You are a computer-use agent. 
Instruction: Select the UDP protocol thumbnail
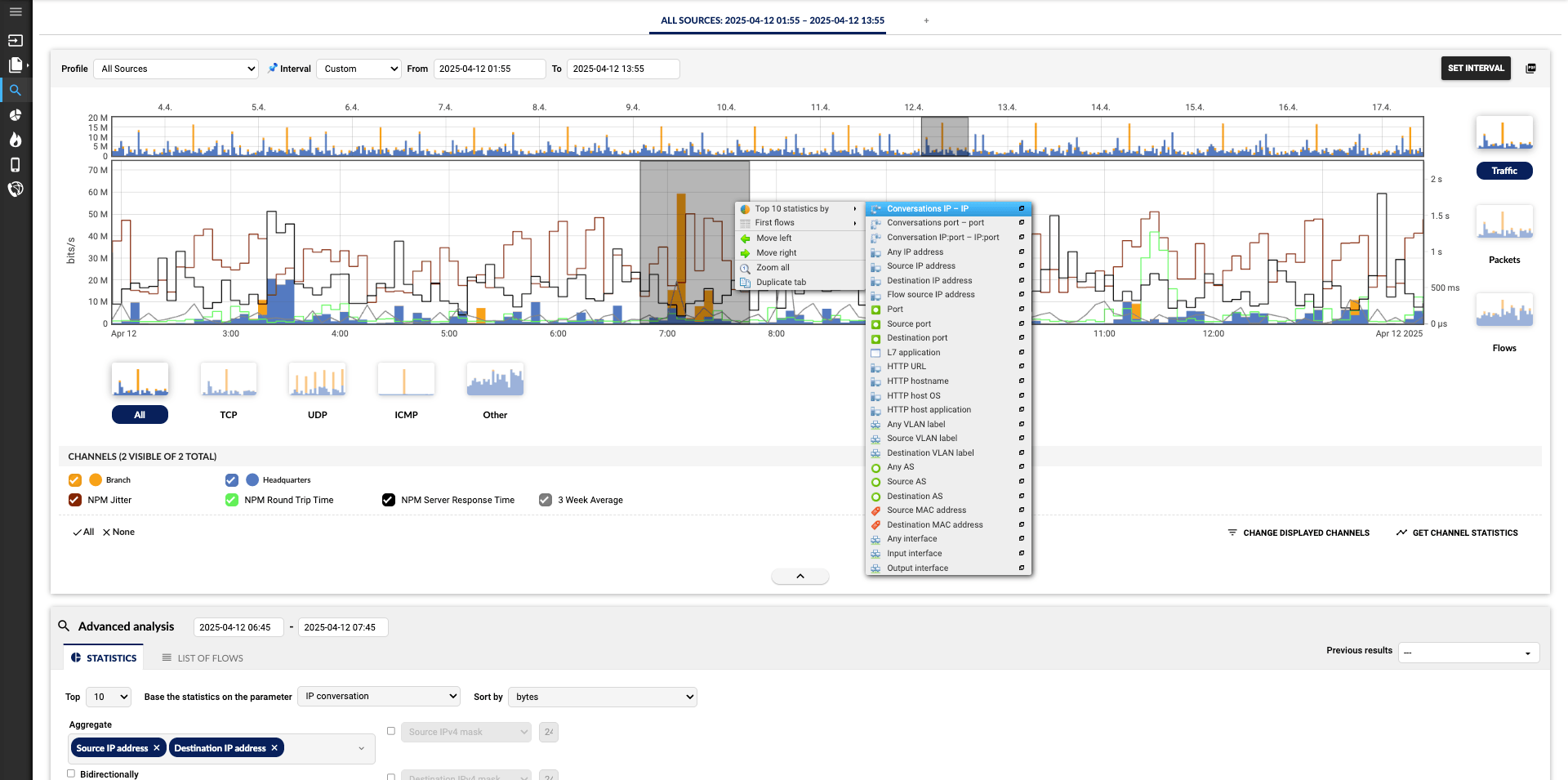(x=317, y=381)
